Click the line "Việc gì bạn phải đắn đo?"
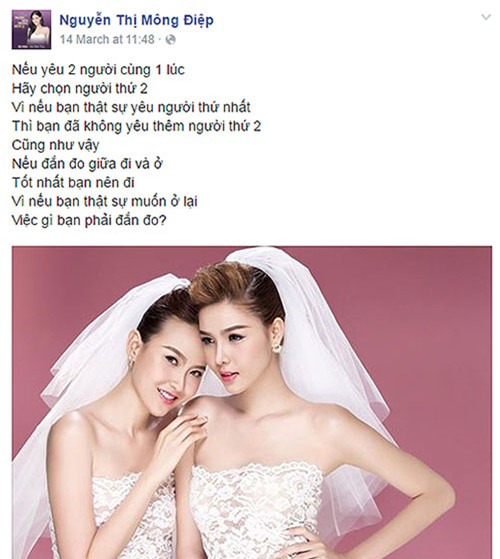500x559 pixels. click(89, 221)
